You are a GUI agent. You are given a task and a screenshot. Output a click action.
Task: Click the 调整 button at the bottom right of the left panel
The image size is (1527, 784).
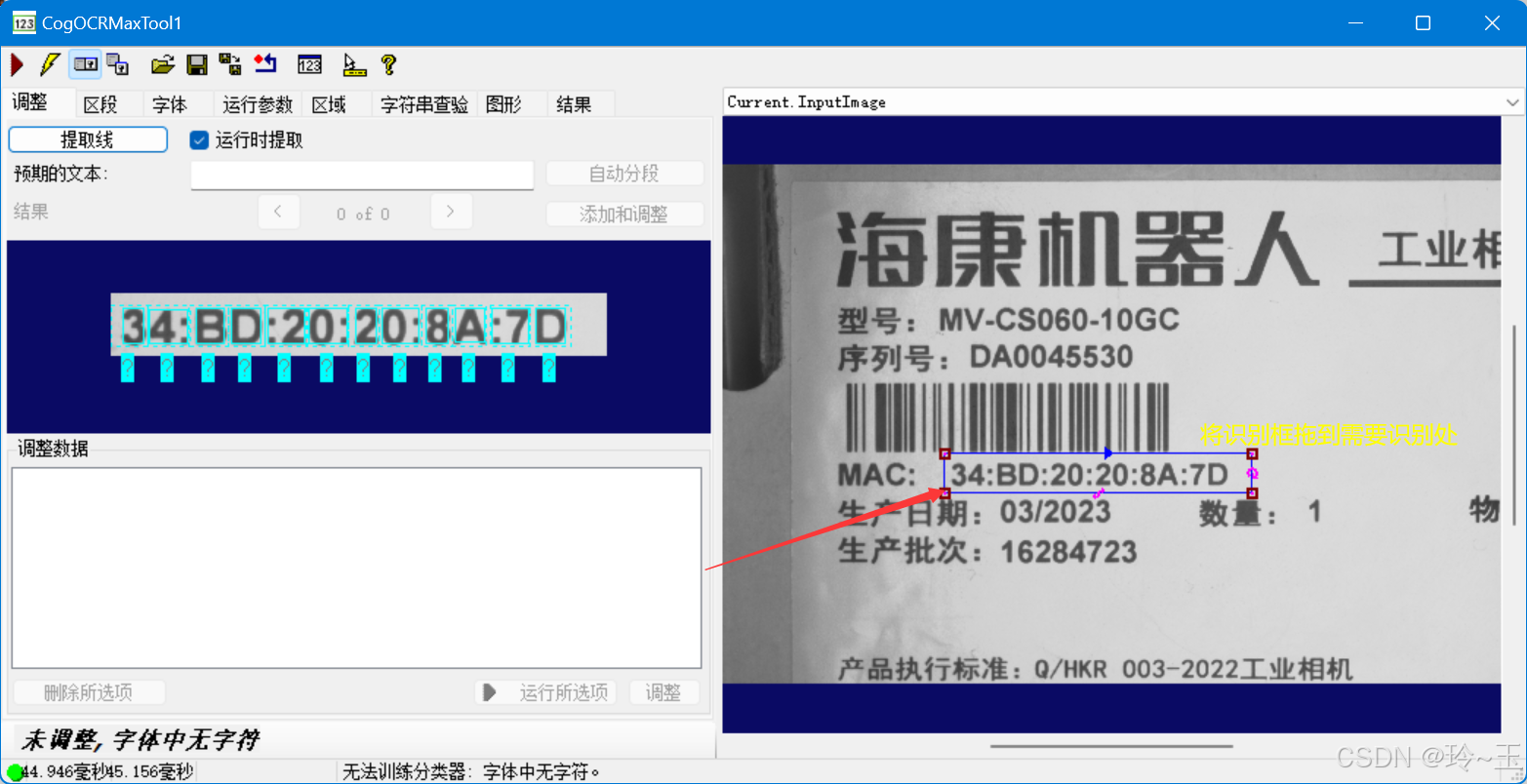click(x=663, y=692)
